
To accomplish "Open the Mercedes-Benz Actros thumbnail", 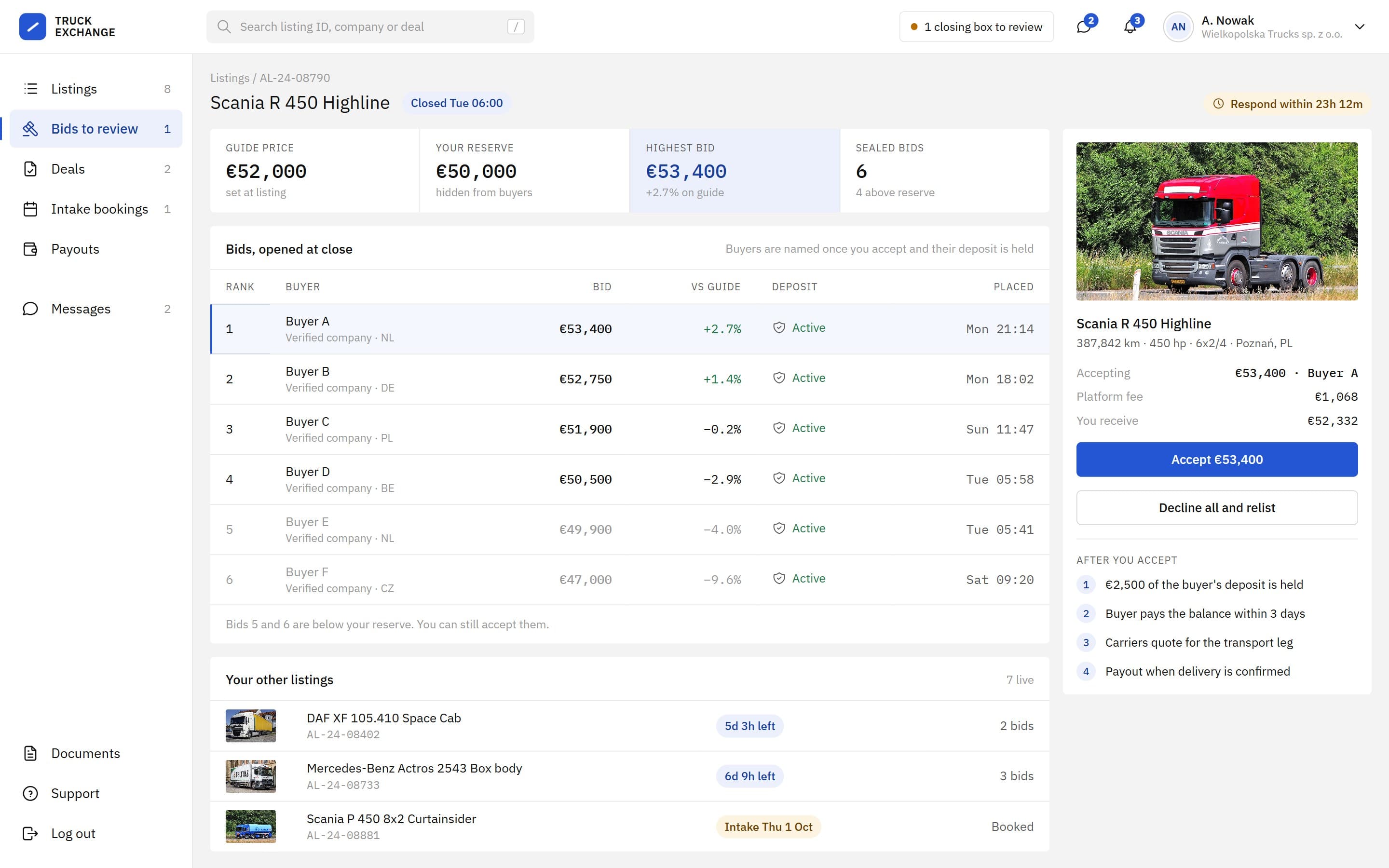I will [250, 776].
